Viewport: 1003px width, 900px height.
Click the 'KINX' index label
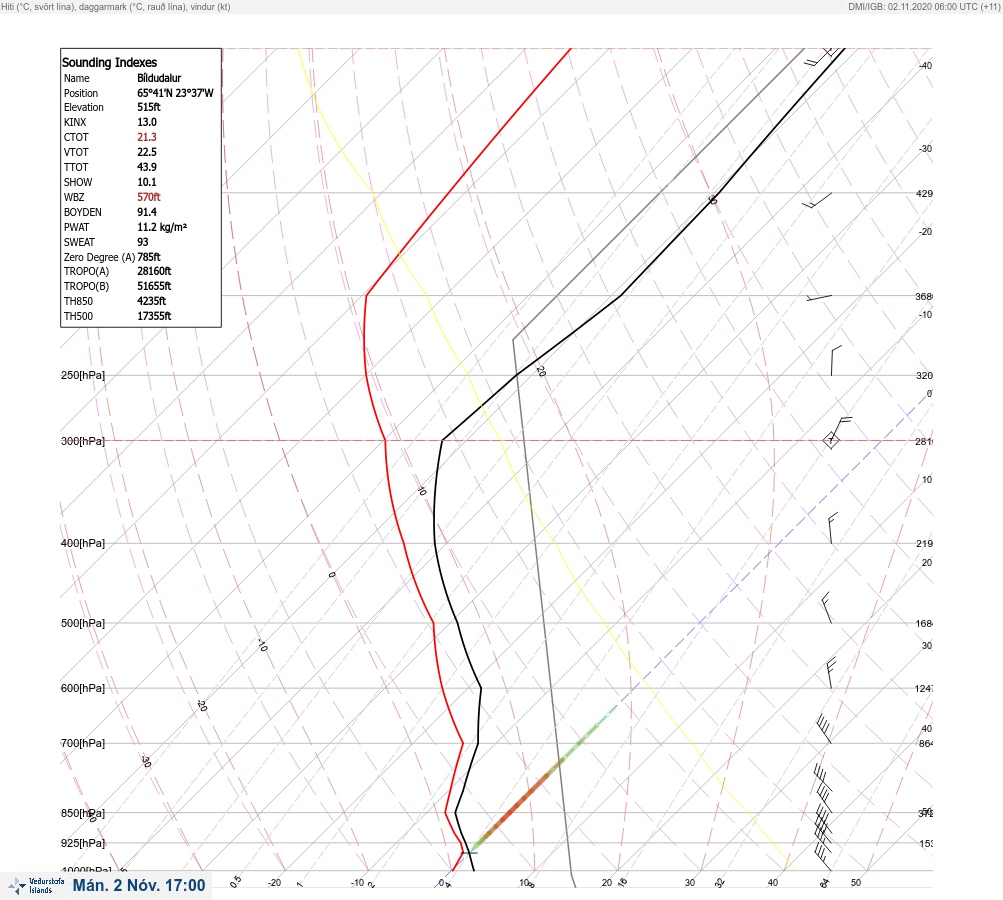75,122
